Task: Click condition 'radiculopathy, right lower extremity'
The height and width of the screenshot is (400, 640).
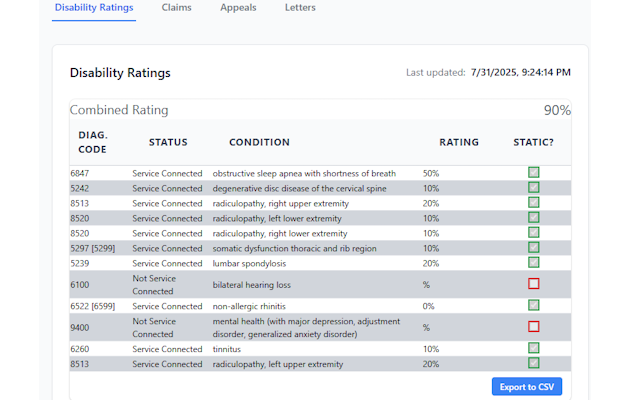Action: (x=280, y=233)
